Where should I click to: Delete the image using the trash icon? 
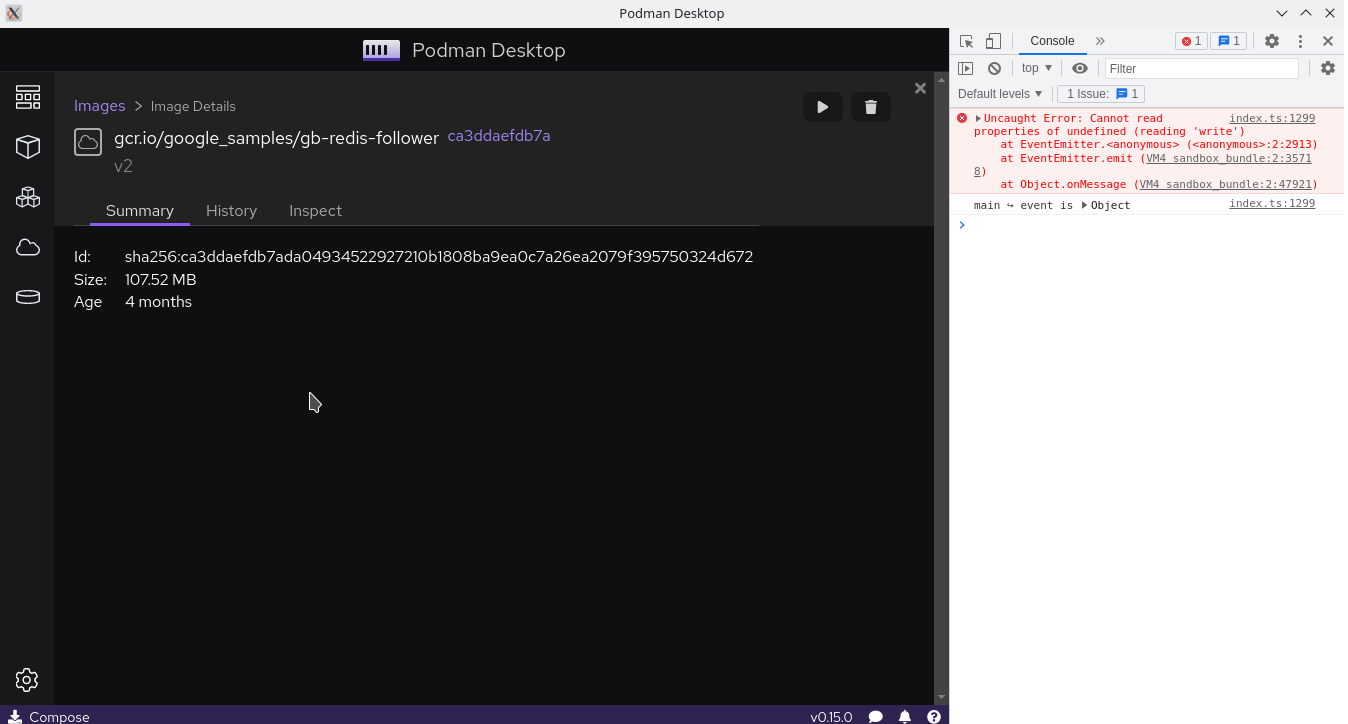[x=870, y=106]
